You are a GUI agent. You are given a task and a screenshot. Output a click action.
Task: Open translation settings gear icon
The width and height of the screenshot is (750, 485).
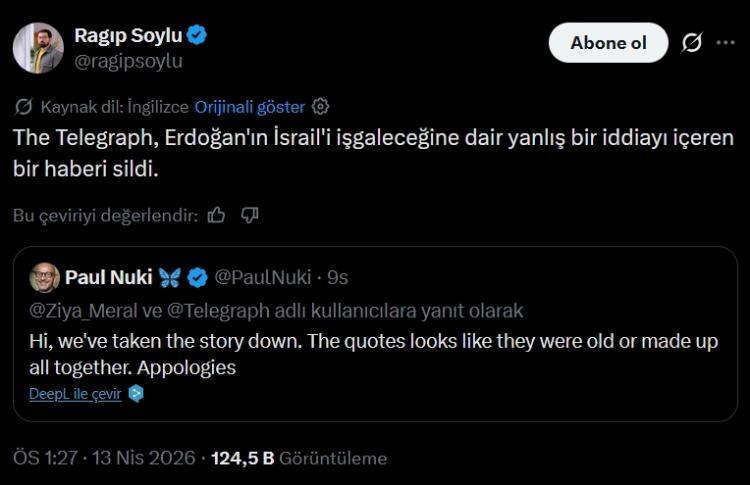pos(321,106)
